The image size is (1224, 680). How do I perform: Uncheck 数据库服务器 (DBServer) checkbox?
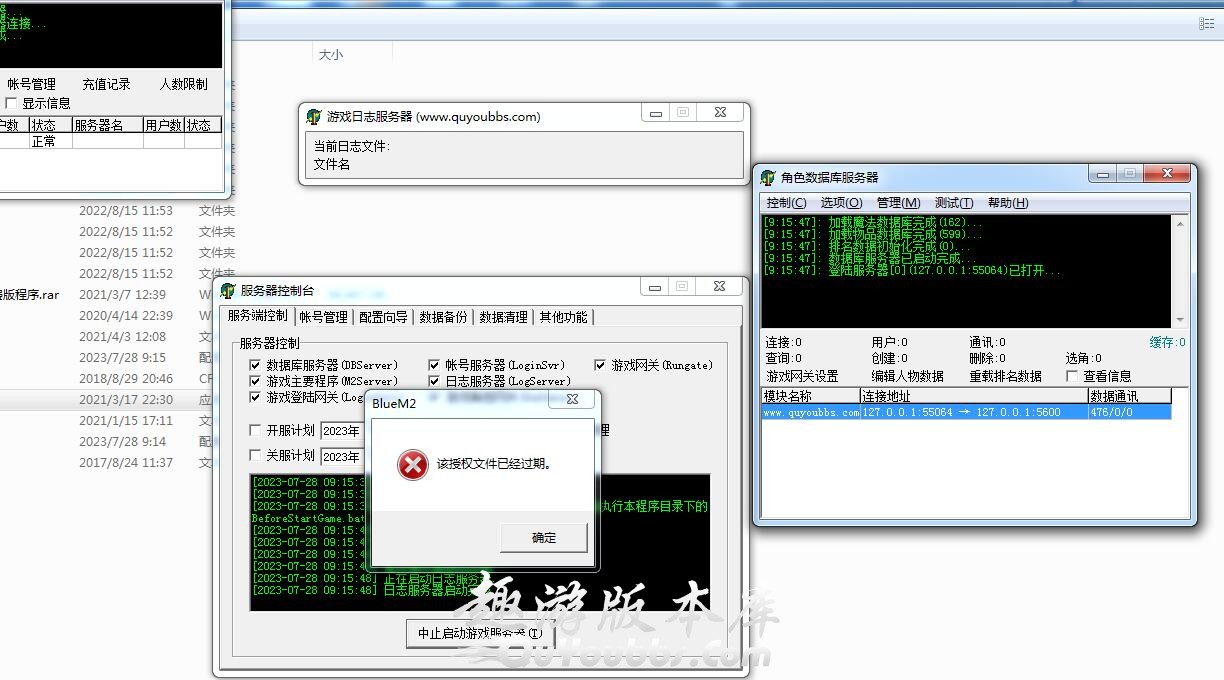pyautogui.click(x=255, y=365)
